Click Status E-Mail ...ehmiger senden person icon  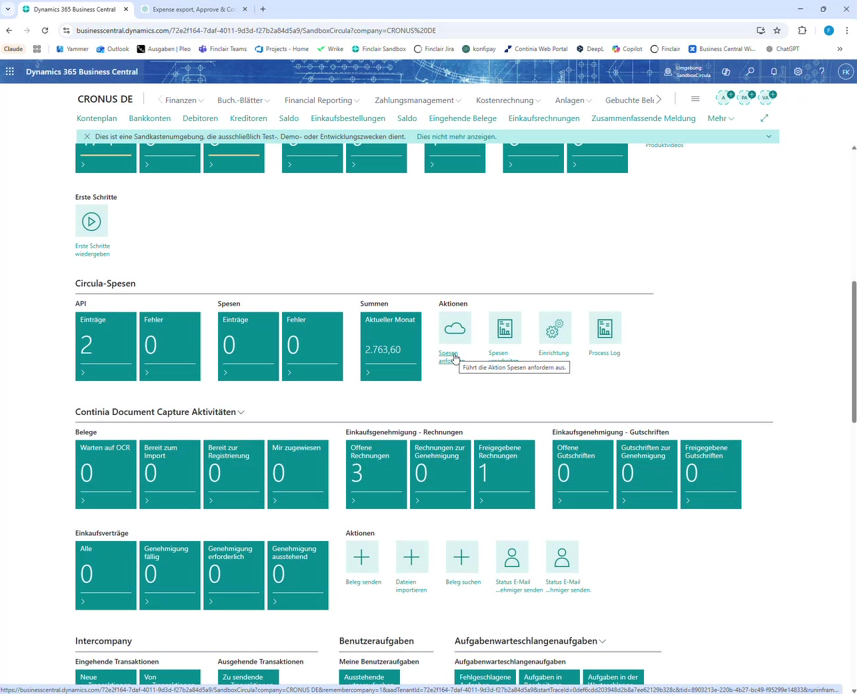click(x=512, y=557)
